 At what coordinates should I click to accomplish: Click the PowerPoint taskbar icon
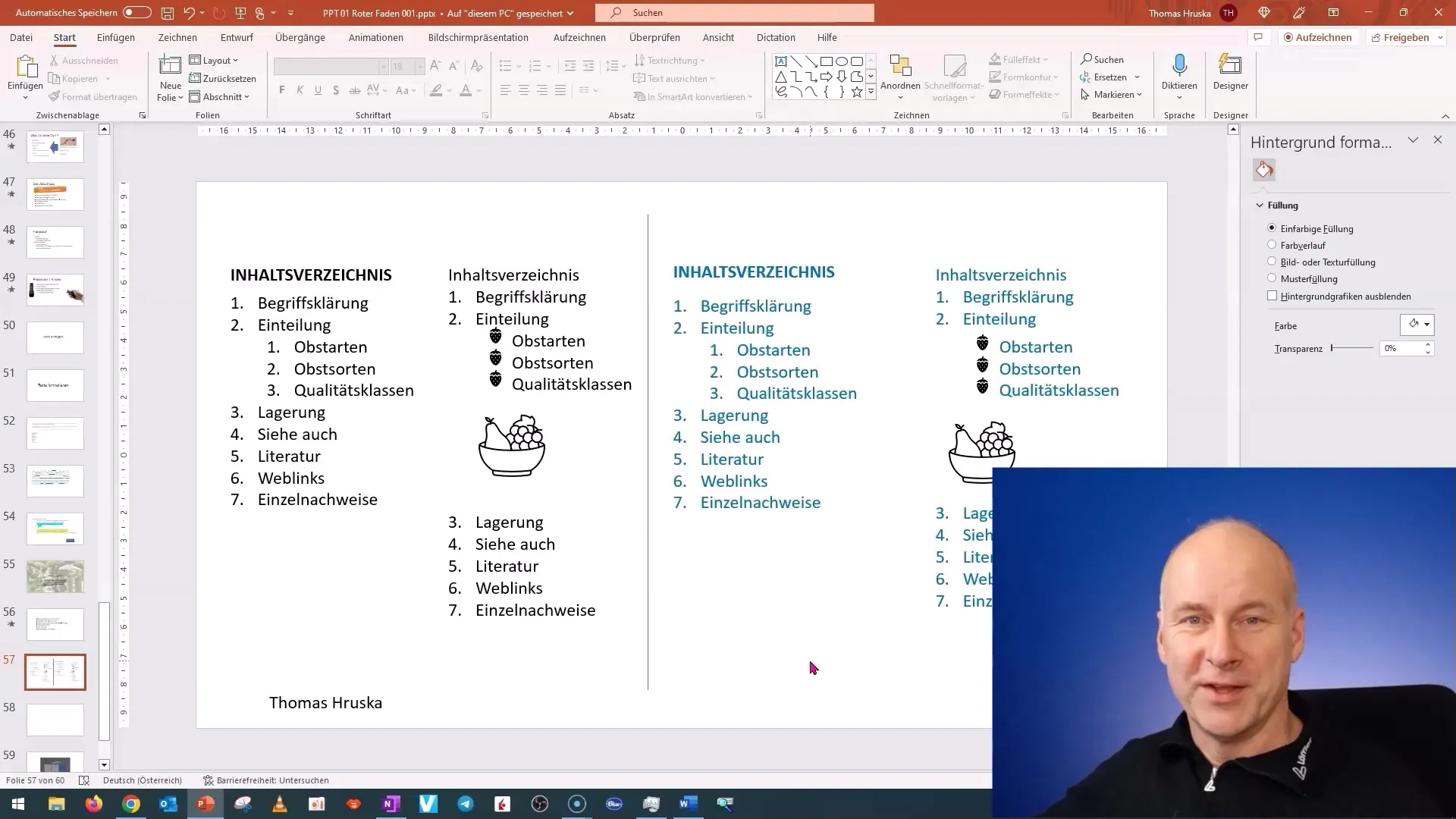coord(206,803)
